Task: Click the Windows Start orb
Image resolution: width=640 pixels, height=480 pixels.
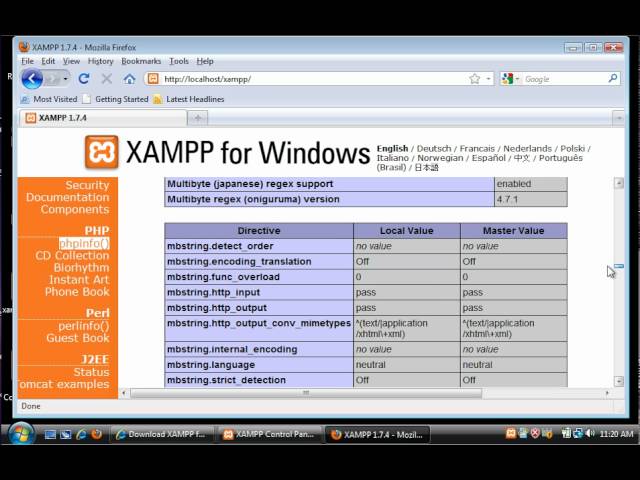Action: (21, 434)
